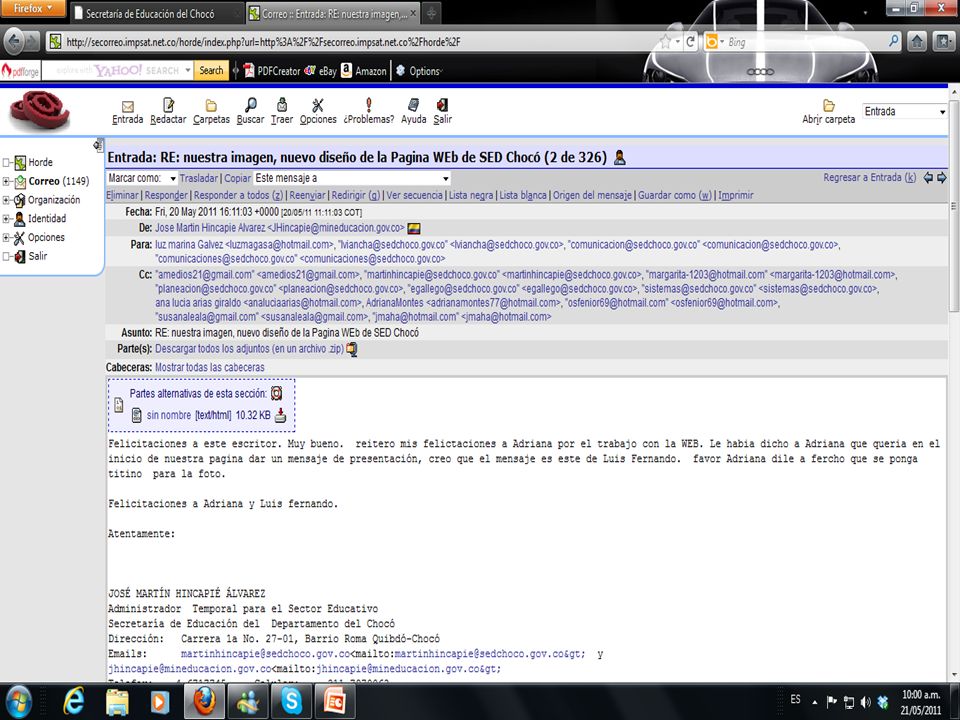Click 'Regresar a Entrada (k)'
This screenshot has width=960, height=720.
coord(869,178)
